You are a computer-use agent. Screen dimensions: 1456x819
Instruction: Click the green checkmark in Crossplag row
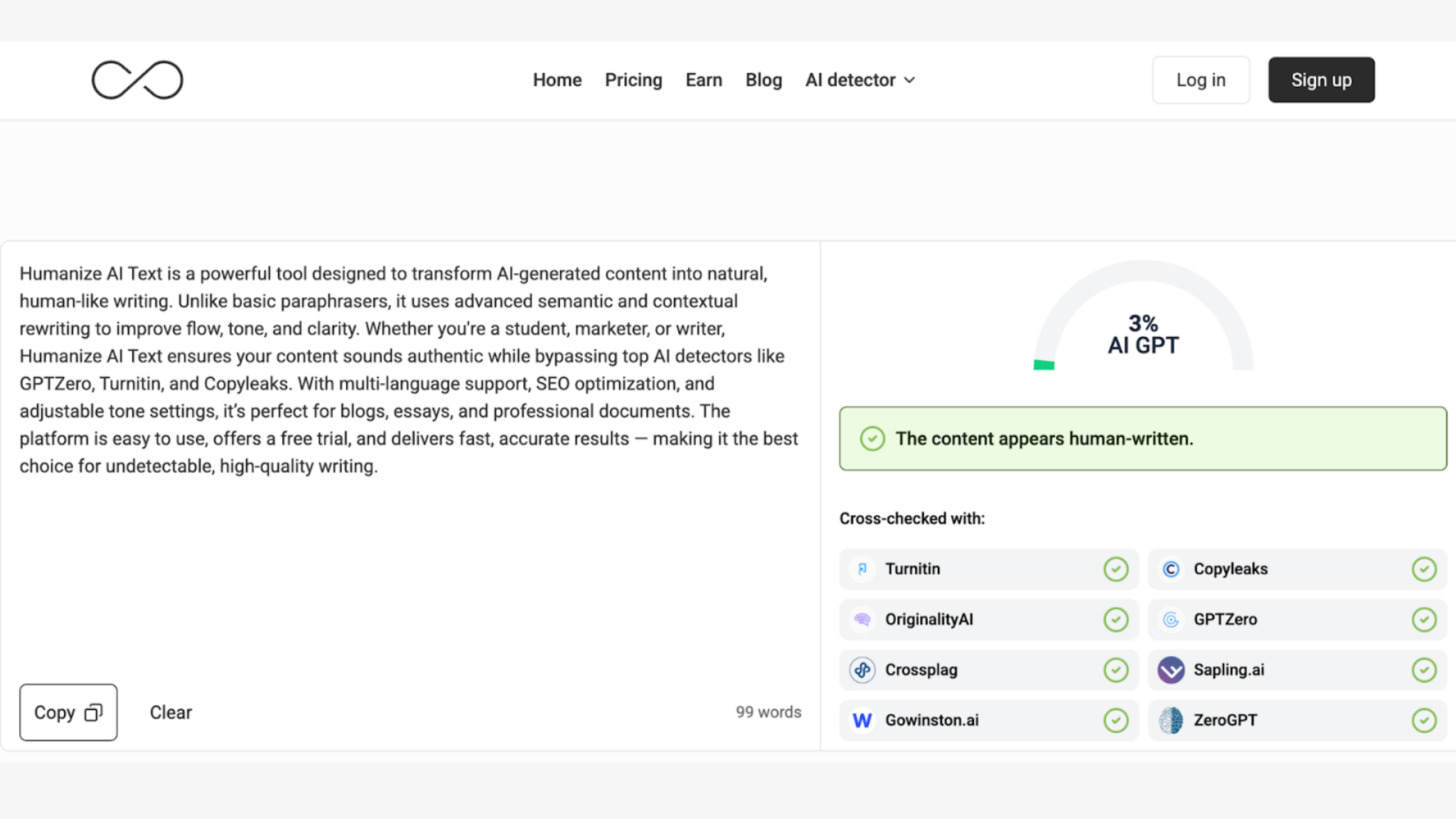click(x=1115, y=670)
